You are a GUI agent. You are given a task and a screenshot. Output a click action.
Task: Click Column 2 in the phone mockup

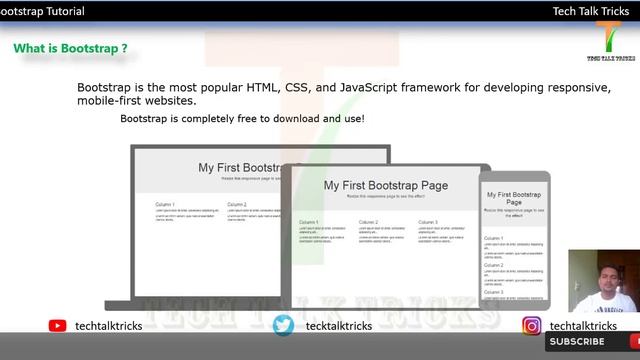pyautogui.click(x=493, y=265)
